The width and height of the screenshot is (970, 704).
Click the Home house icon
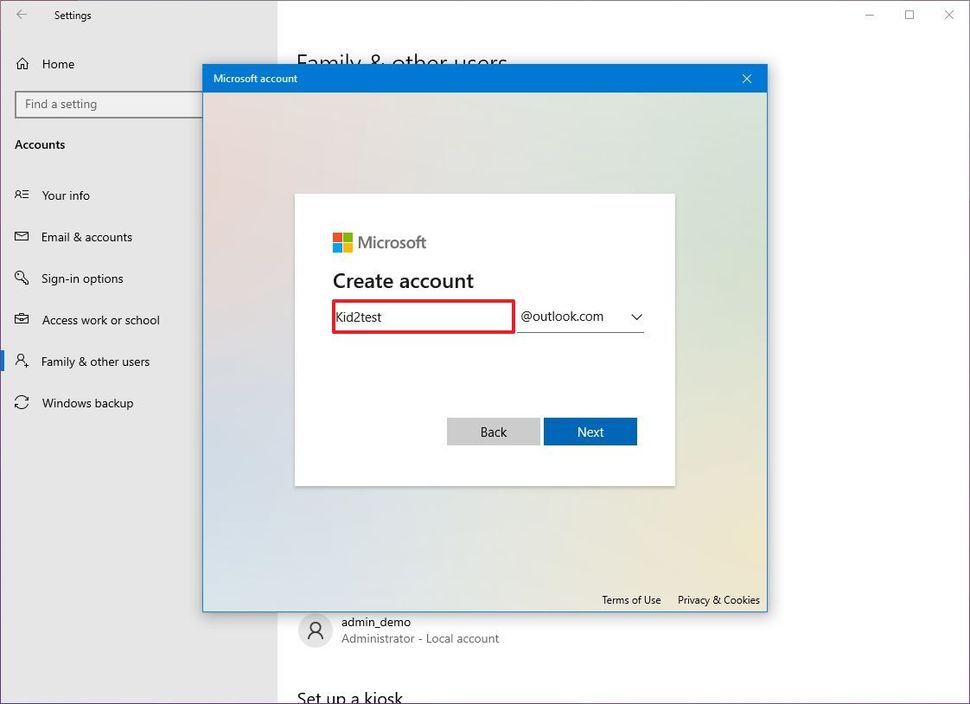[x=22, y=64]
